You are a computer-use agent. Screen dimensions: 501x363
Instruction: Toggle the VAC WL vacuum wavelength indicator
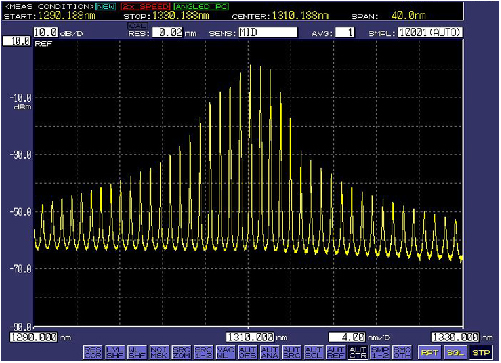[226, 352]
